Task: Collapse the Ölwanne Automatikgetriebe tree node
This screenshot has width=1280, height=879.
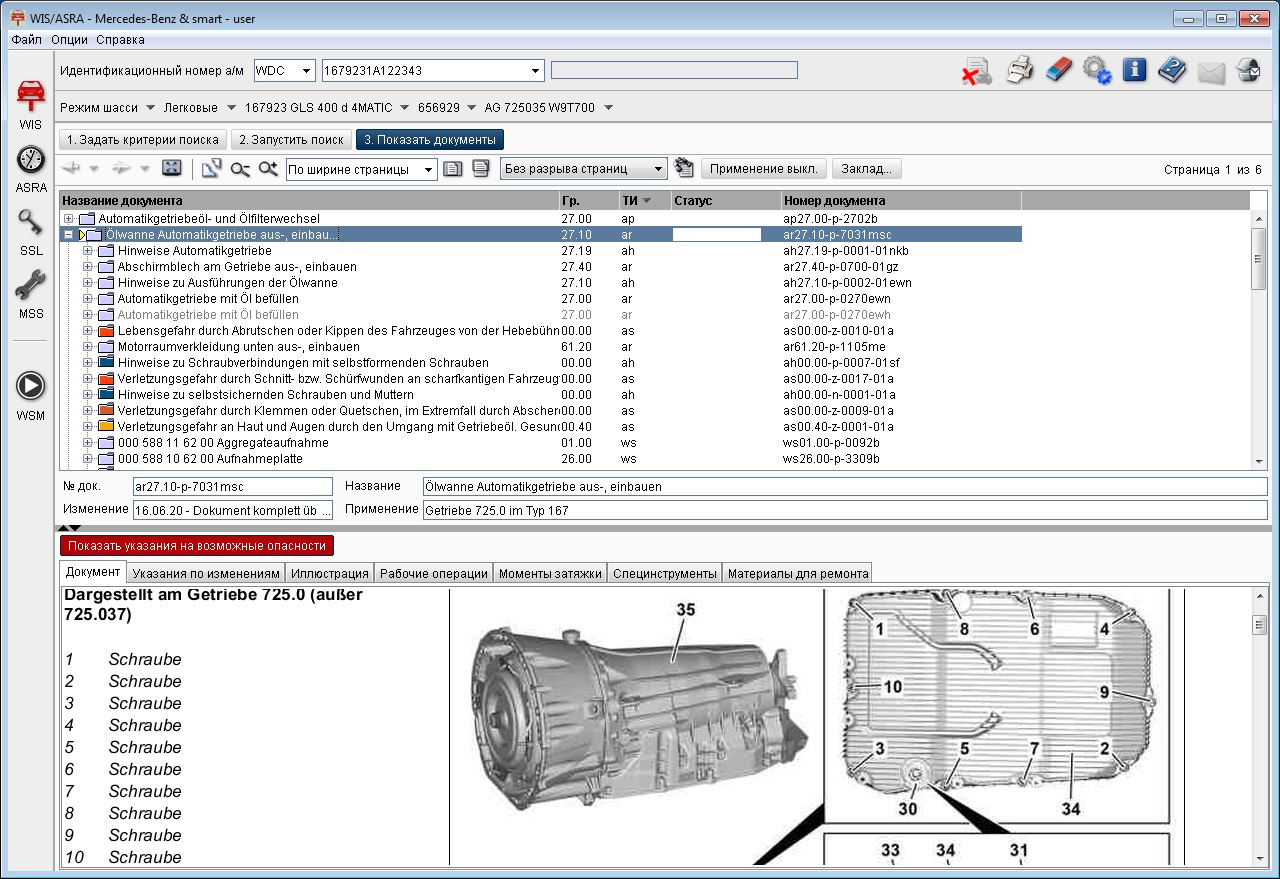Action: [68, 235]
